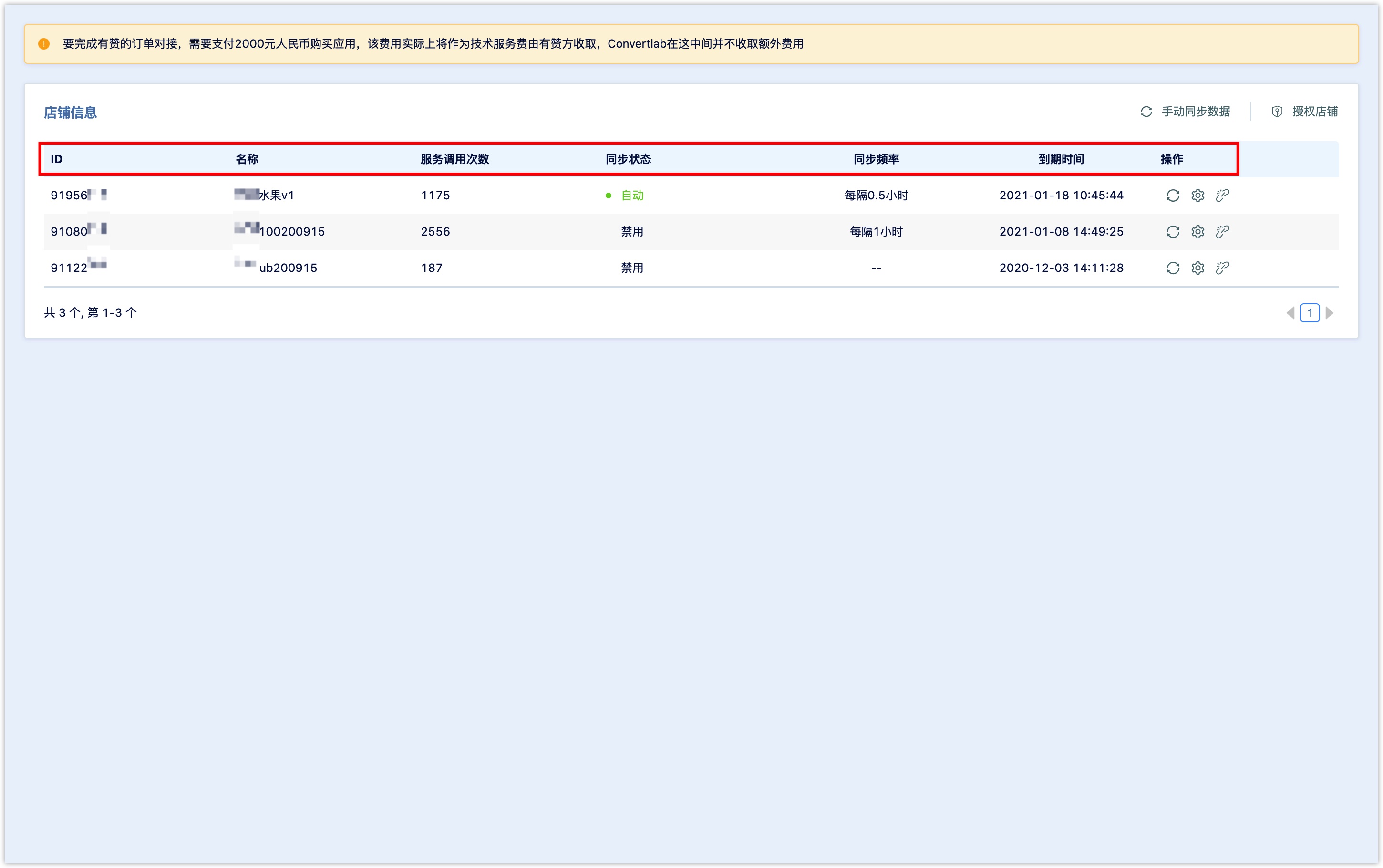Click 手动同步数据 button

tap(1185, 112)
